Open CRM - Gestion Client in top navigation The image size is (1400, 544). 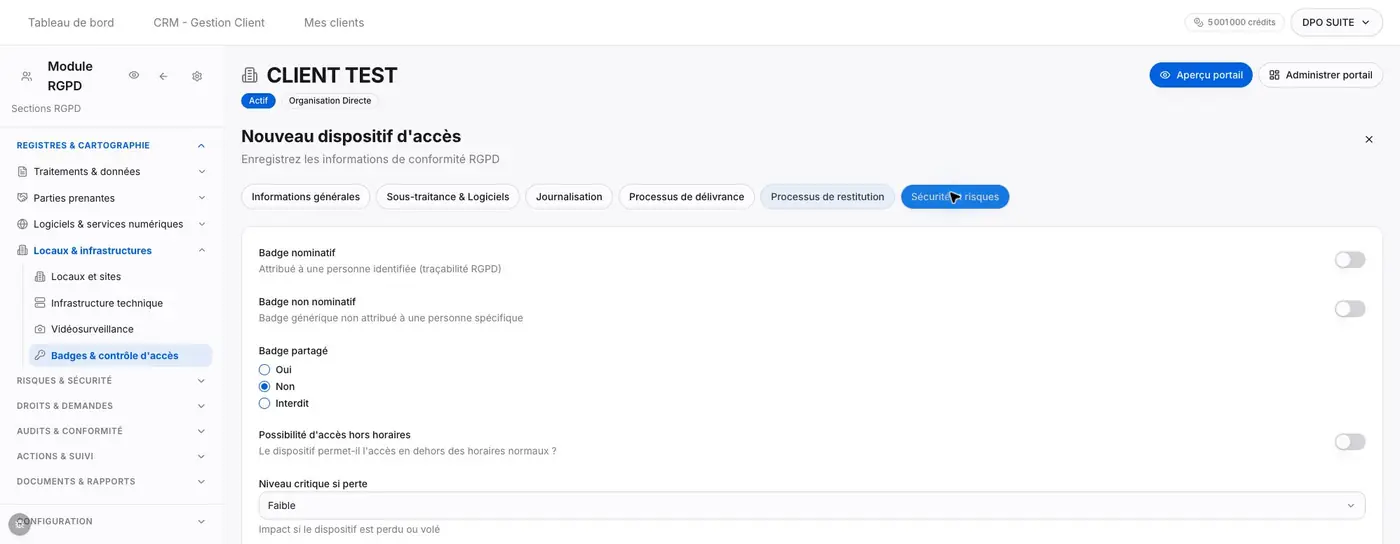click(x=209, y=23)
